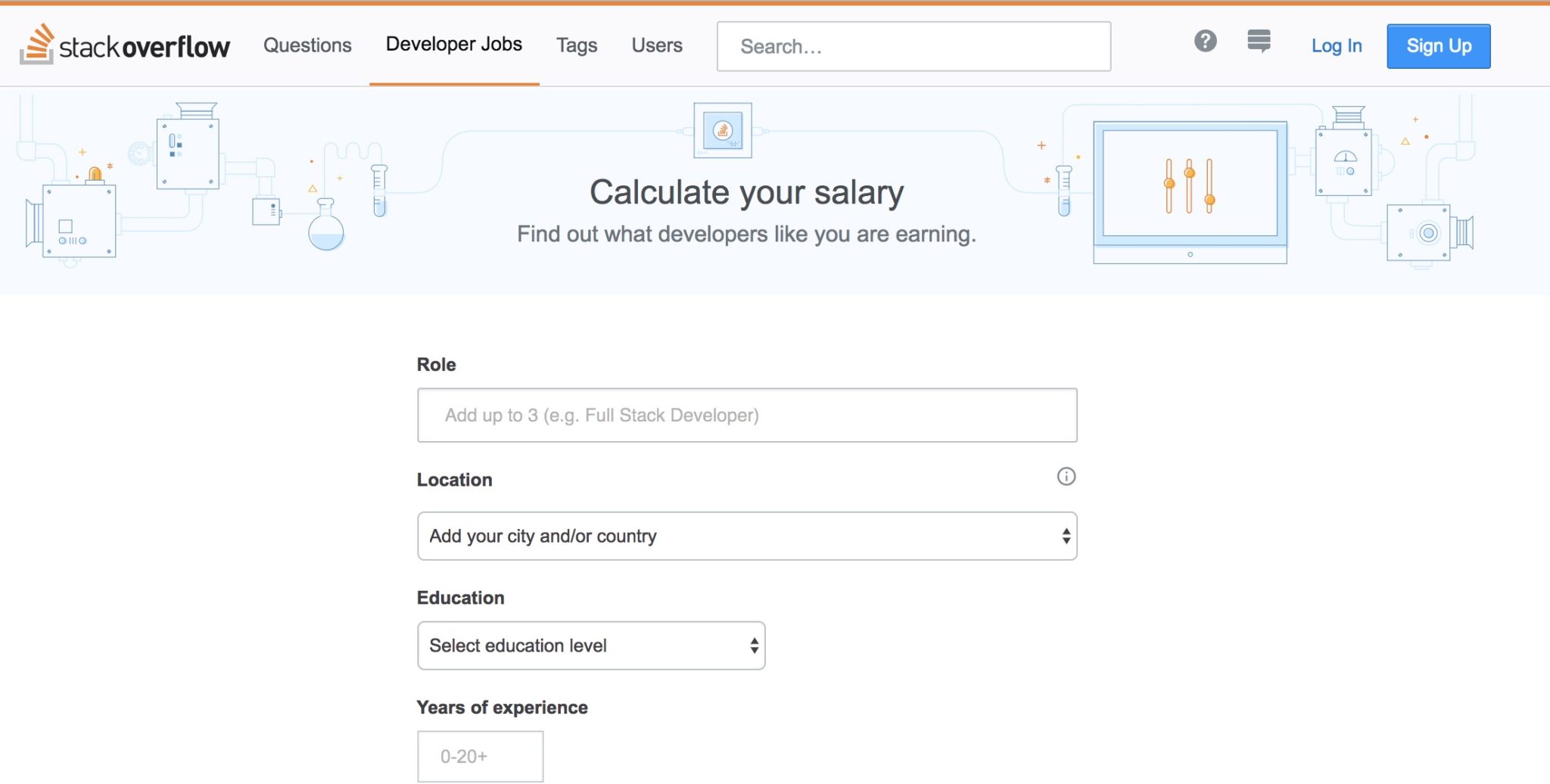Open the Stack Exchange inbox icon

(1259, 41)
